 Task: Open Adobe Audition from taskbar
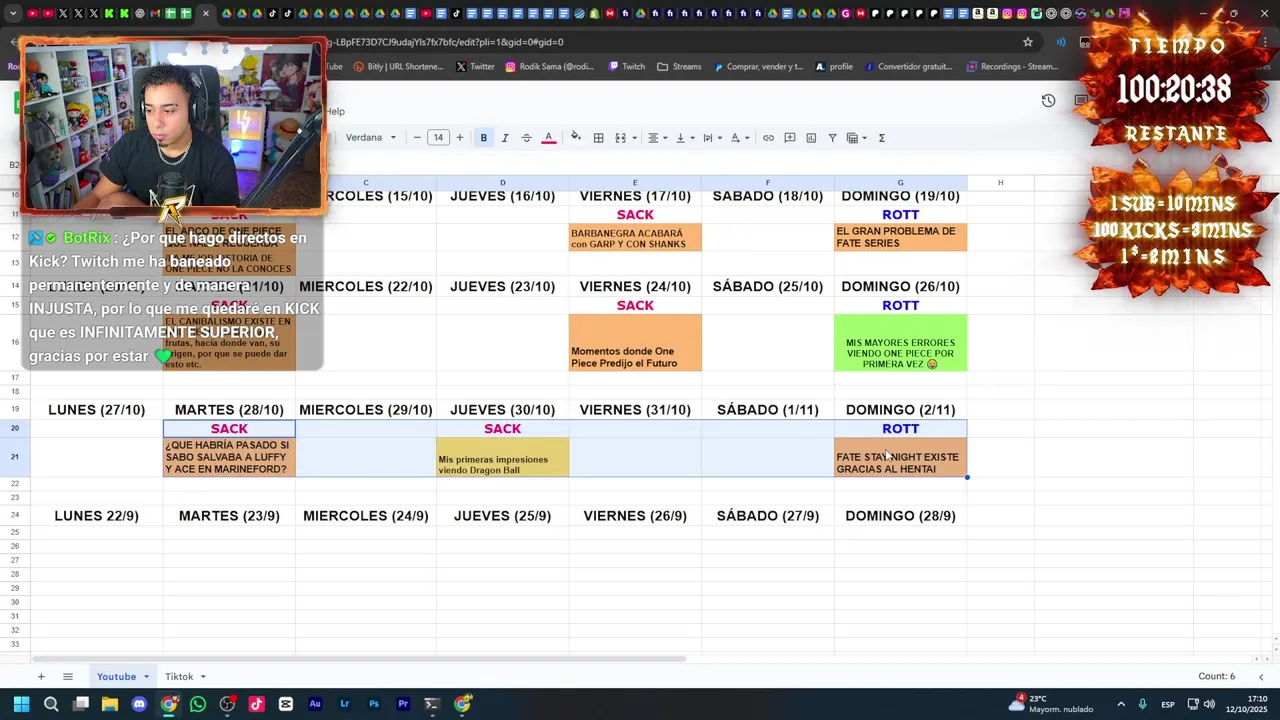coord(315,704)
